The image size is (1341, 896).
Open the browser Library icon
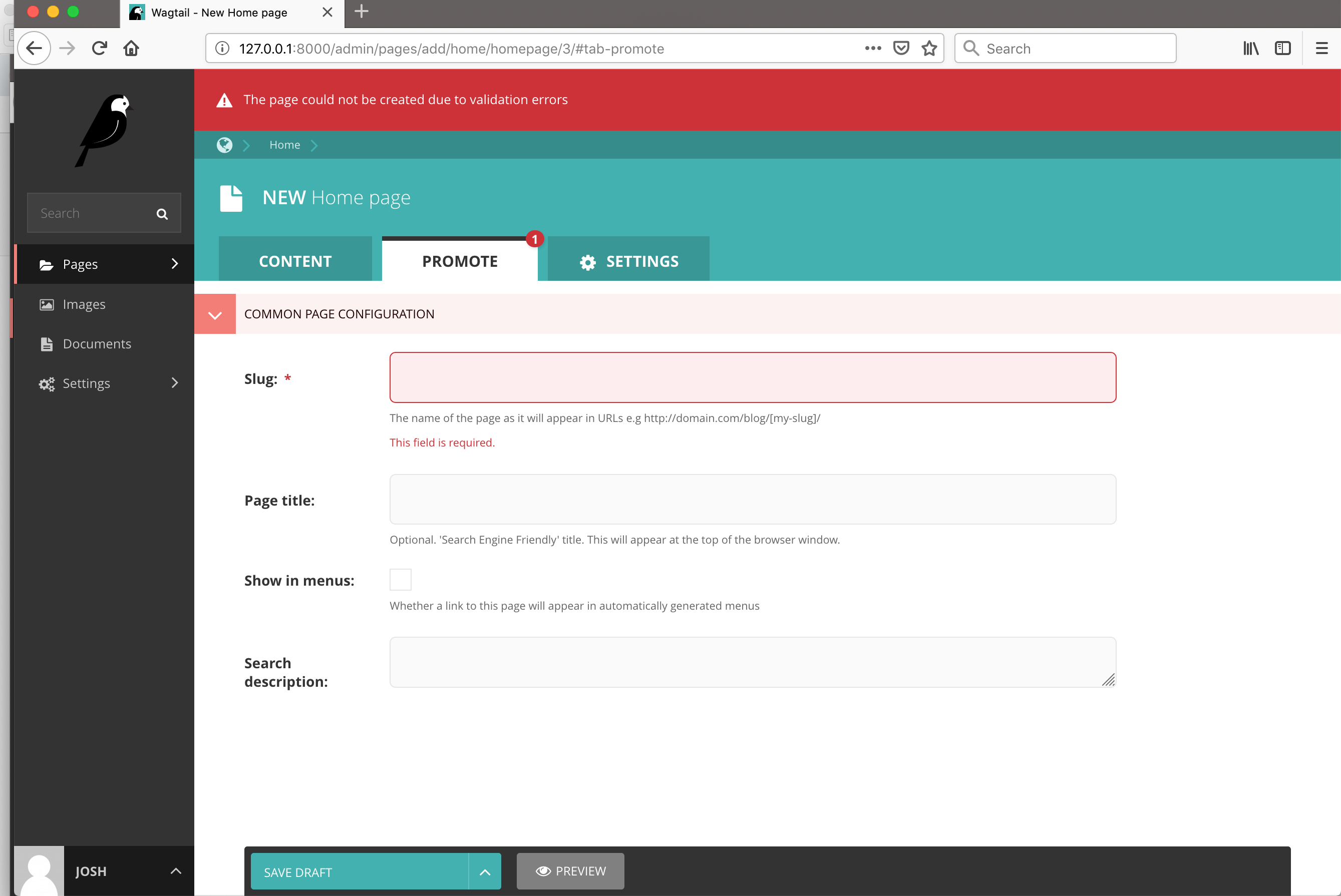click(1251, 48)
